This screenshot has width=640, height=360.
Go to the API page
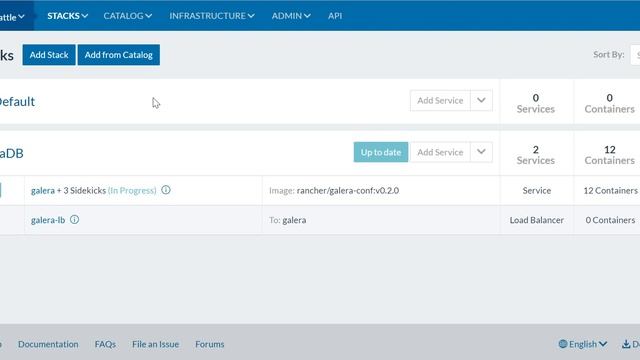tap(335, 16)
